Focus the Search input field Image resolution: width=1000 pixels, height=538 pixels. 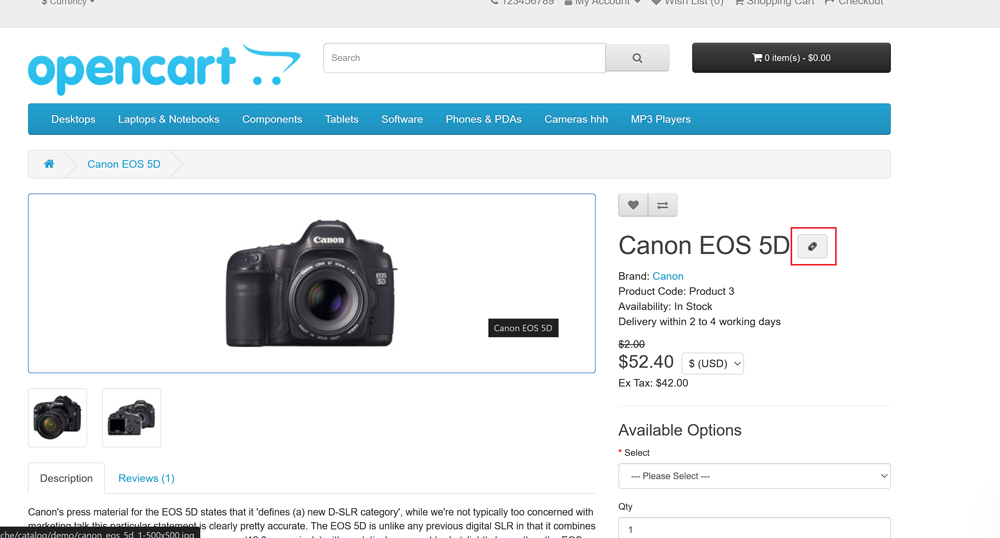[x=464, y=58]
